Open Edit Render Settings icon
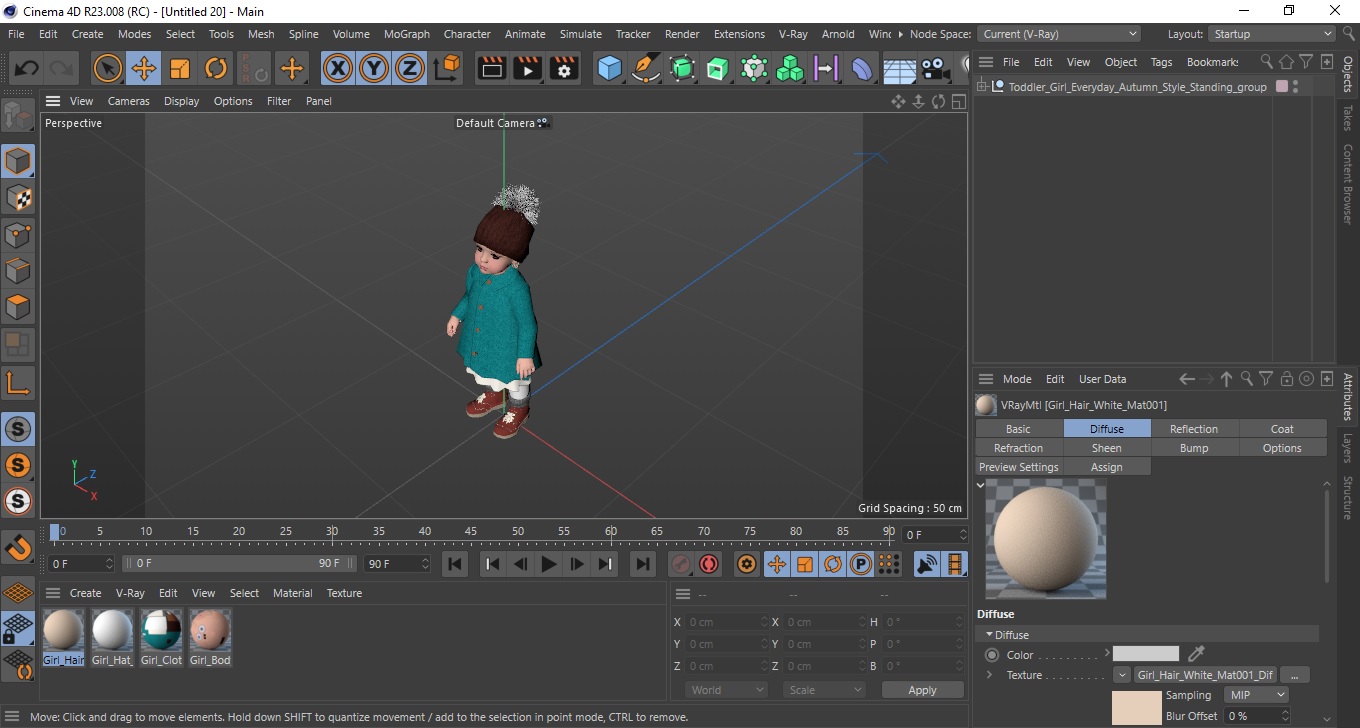This screenshot has height=728, width=1360. tap(564, 69)
